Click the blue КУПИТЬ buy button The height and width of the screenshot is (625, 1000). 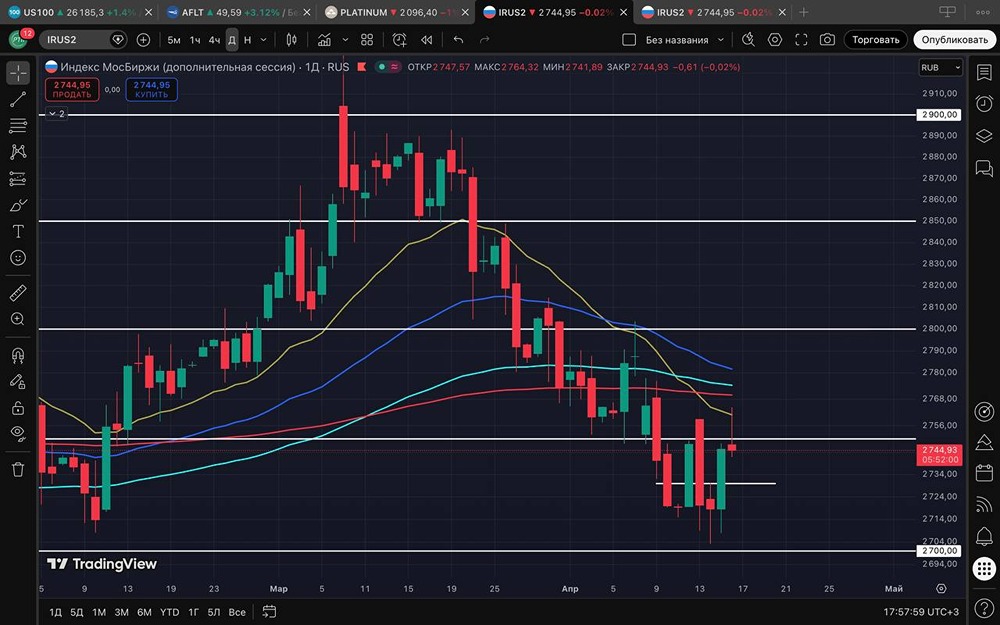pyautogui.click(x=152, y=89)
